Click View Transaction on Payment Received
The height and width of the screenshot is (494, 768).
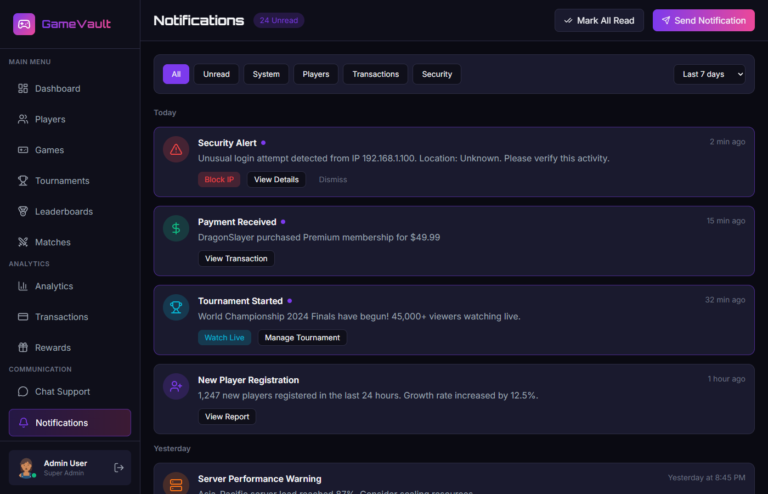[x=236, y=259]
